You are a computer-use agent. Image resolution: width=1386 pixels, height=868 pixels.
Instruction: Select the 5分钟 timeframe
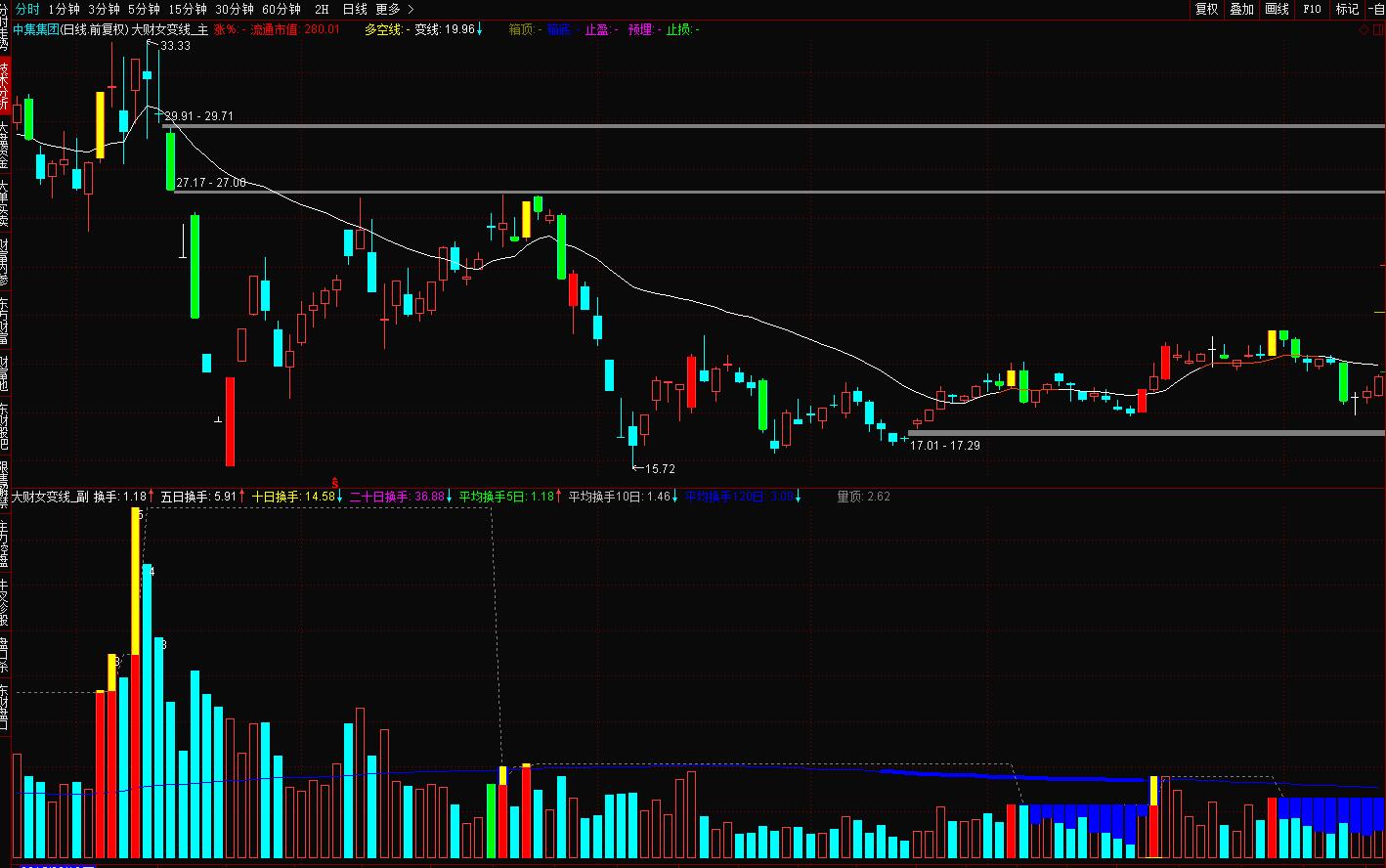click(144, 9)
